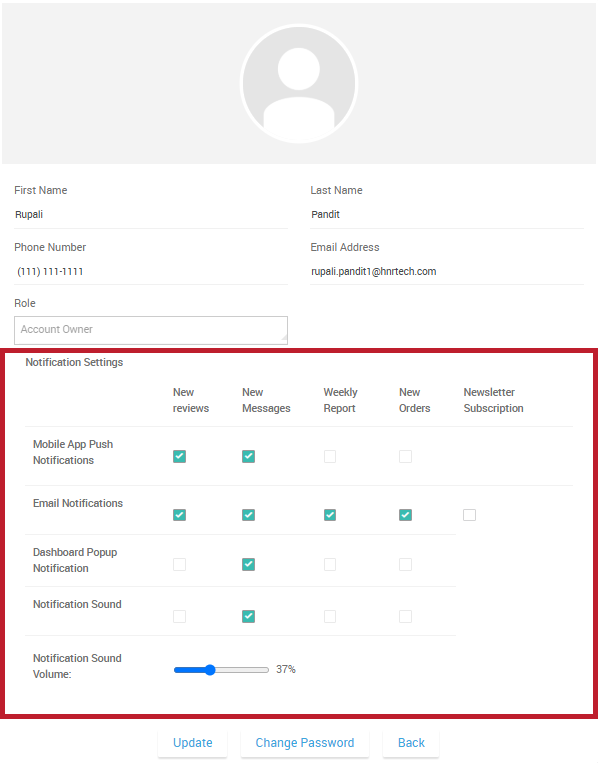Screen dimensions: 598x763
Task: Click the Notification Sound Volume slider handle
Action: (210, 670)
